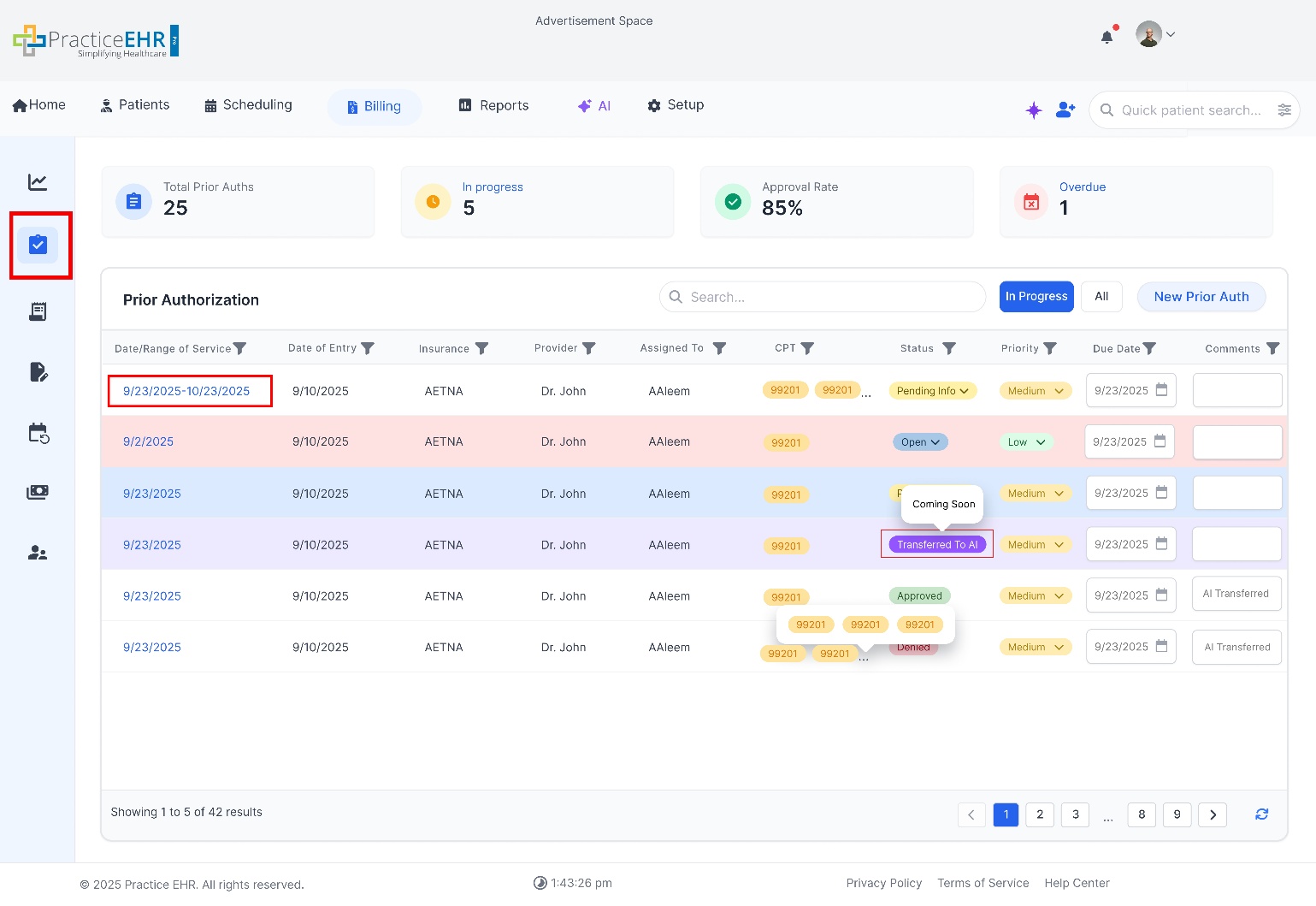The height and width of the screenshot is (906, 1316).
Task: Open the prior authorization clipboard sidebar icon
Action: 38,246
